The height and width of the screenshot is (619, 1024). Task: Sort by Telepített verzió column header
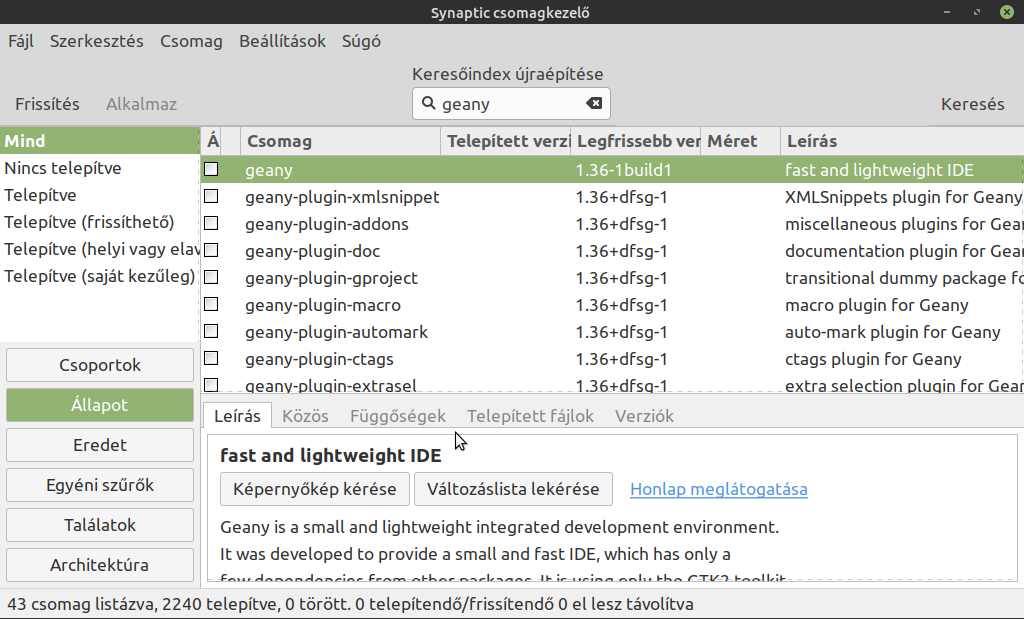[505, 141]
